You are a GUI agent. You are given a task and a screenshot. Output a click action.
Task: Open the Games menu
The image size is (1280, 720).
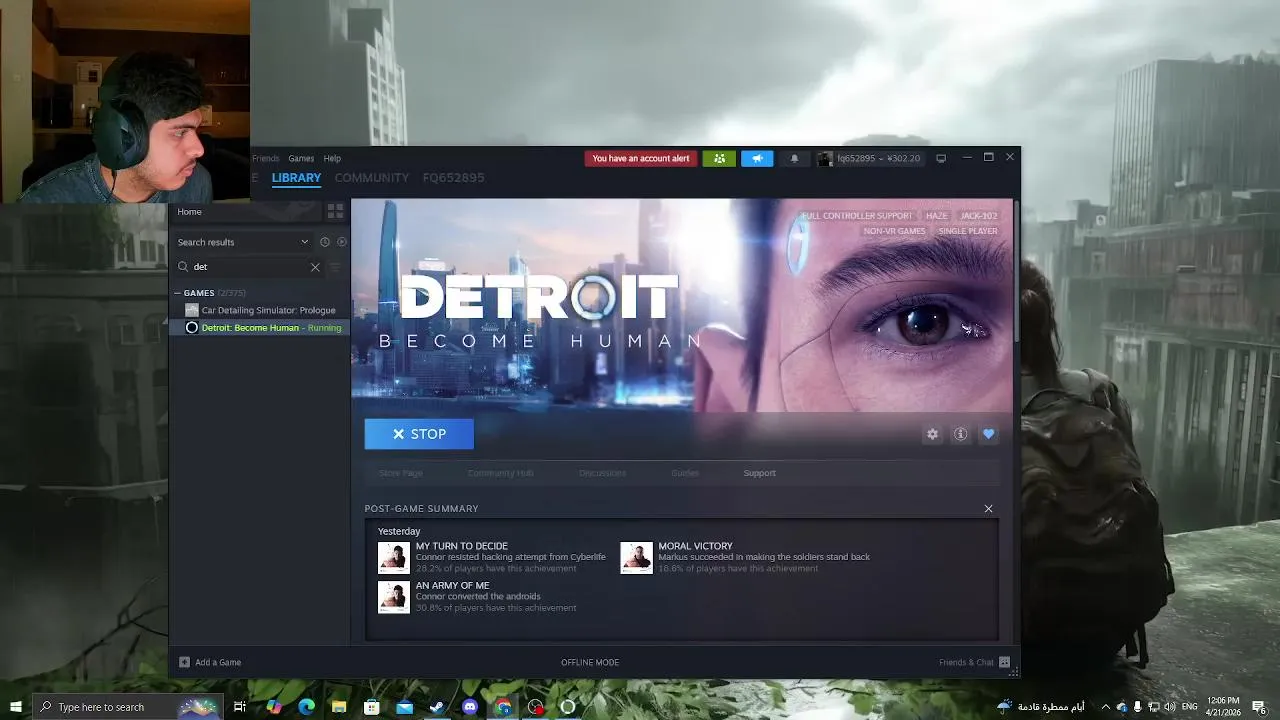301,158
